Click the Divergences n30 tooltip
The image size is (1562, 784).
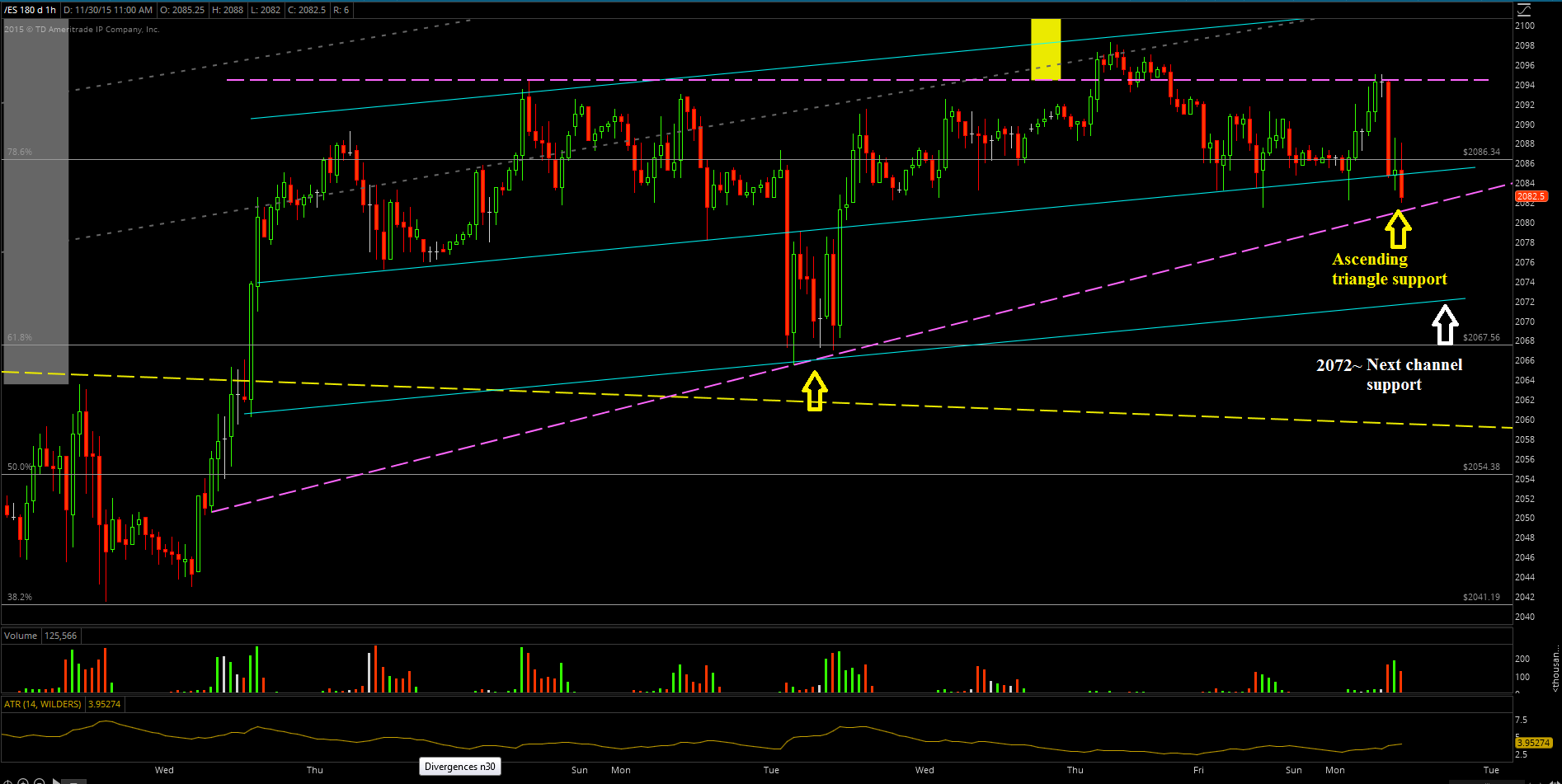pos(460,767)
